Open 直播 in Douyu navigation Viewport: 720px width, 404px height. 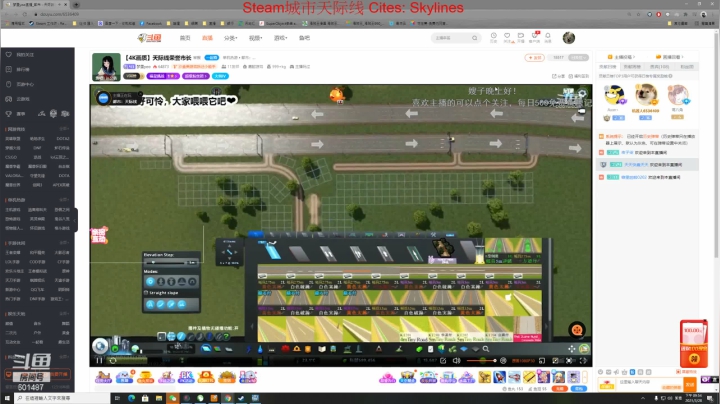coord(208,38)
